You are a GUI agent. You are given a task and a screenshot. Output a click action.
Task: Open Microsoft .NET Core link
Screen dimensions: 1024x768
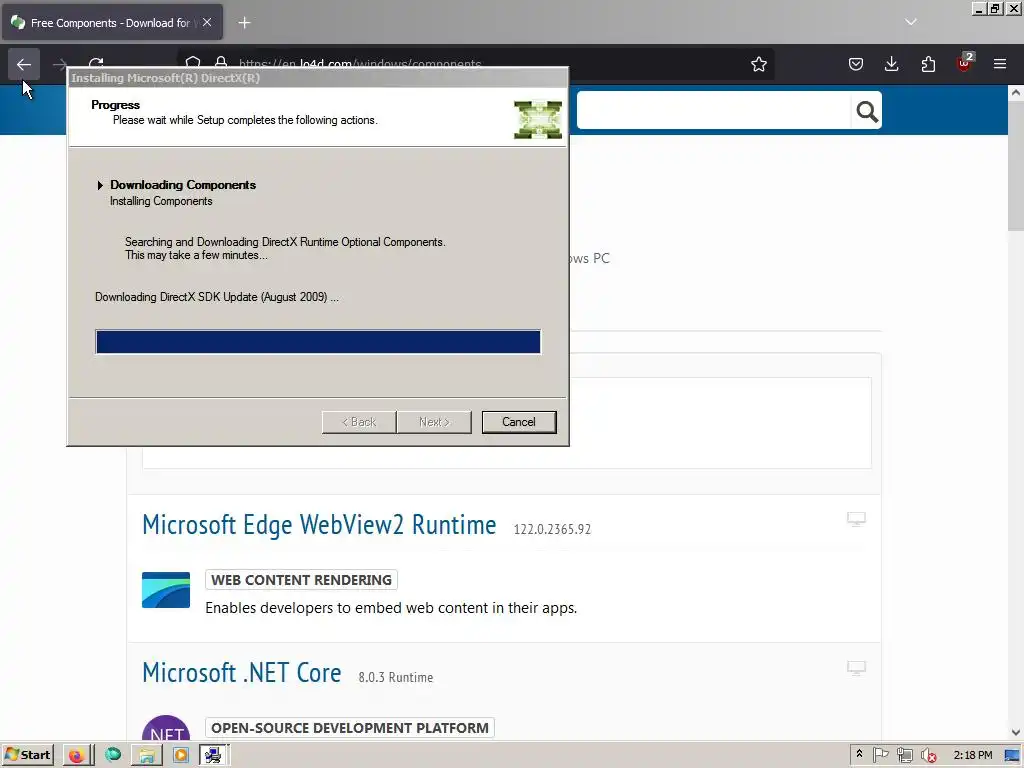point(242,673)
